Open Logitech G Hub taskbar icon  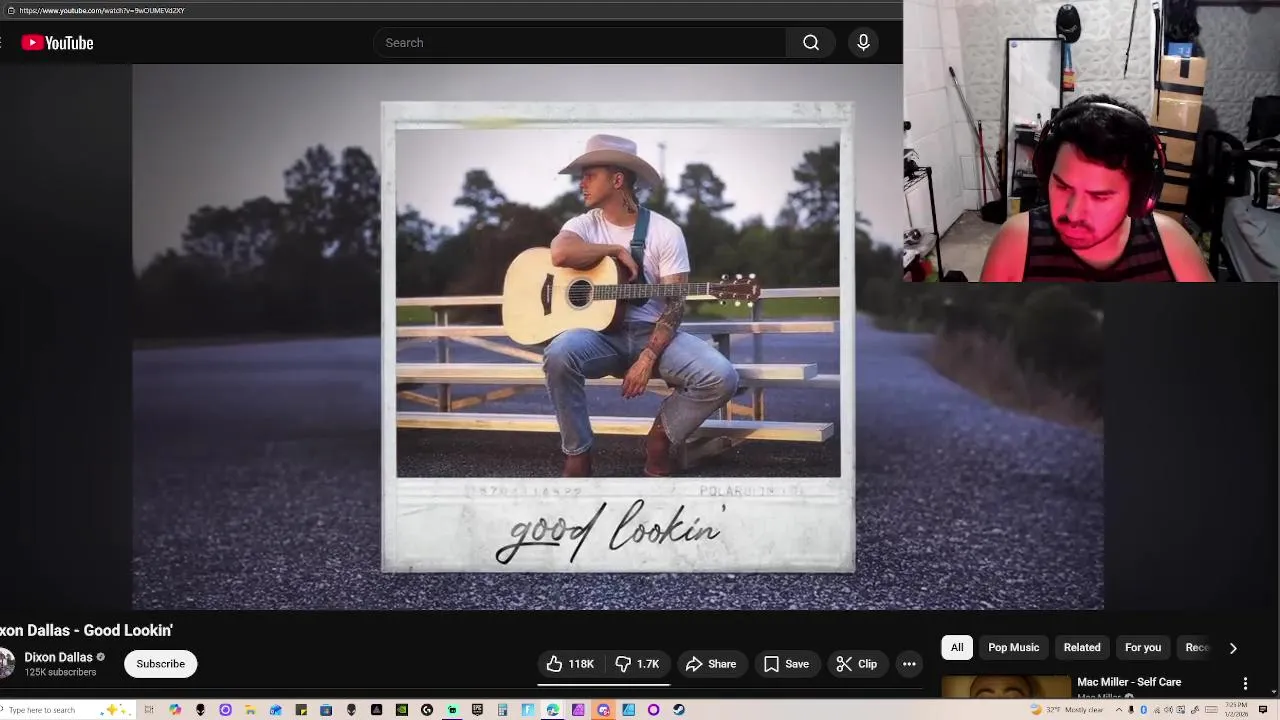427,710
